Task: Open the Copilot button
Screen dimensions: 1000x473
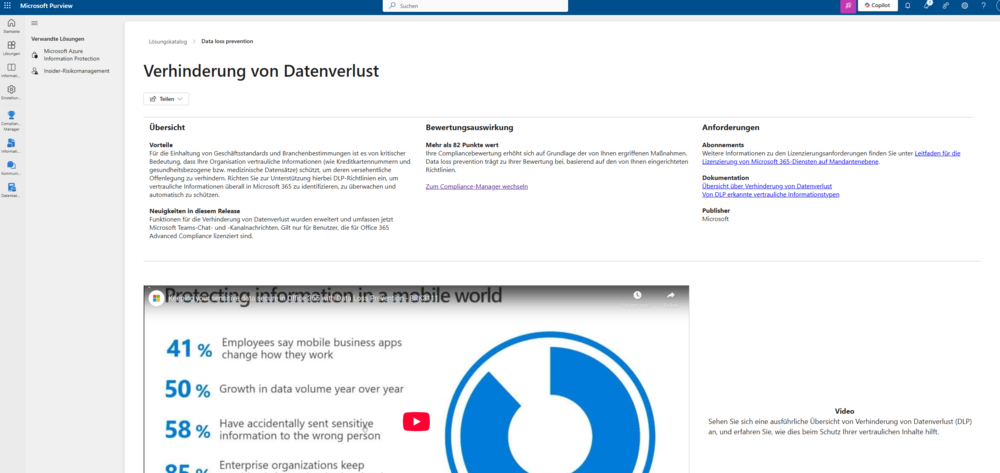Action: coord(877,5)
